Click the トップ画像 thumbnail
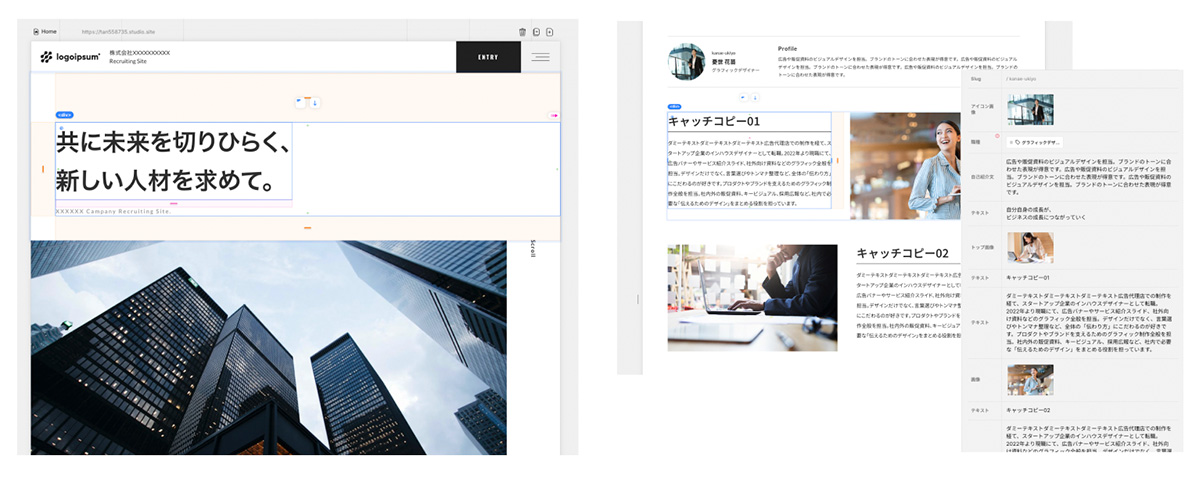 point(1030,247)
